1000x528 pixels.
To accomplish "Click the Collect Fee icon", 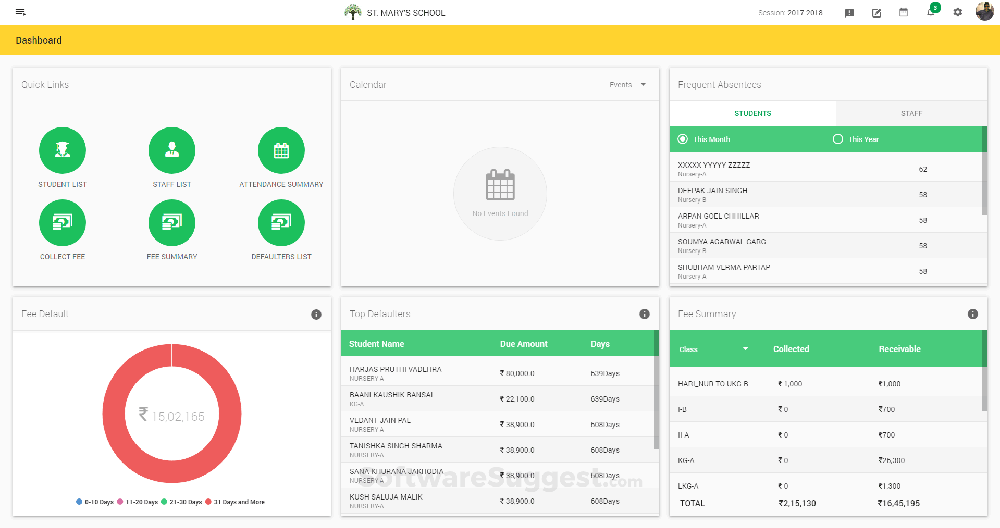I will (x=62, y=222).
